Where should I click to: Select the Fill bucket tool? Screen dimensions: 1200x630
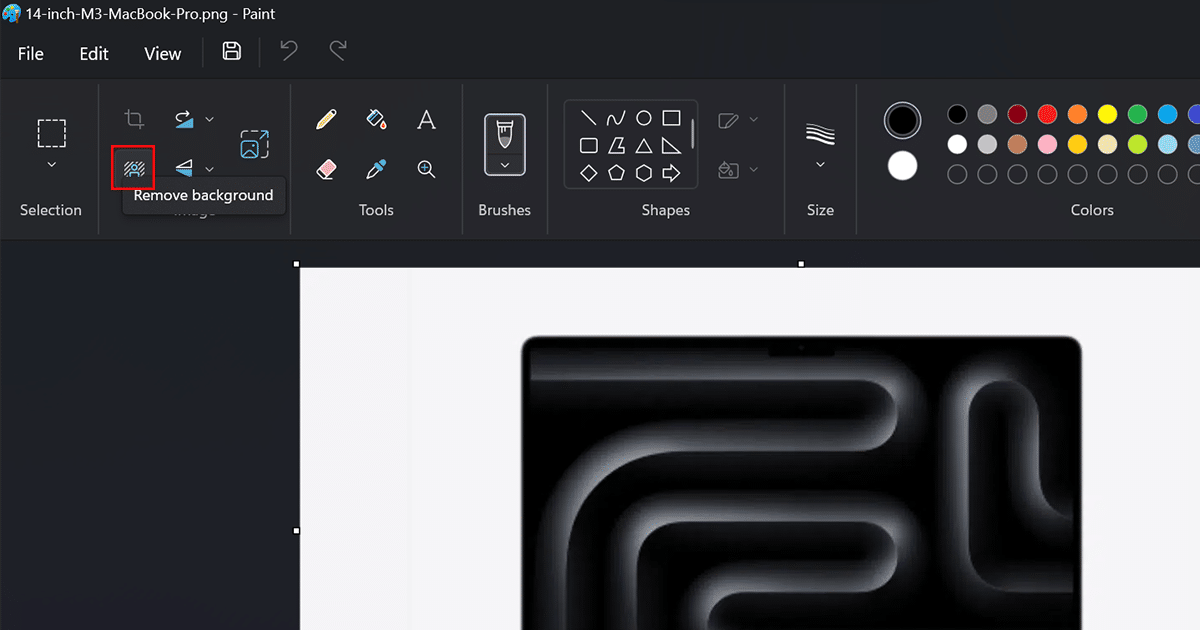376,120
